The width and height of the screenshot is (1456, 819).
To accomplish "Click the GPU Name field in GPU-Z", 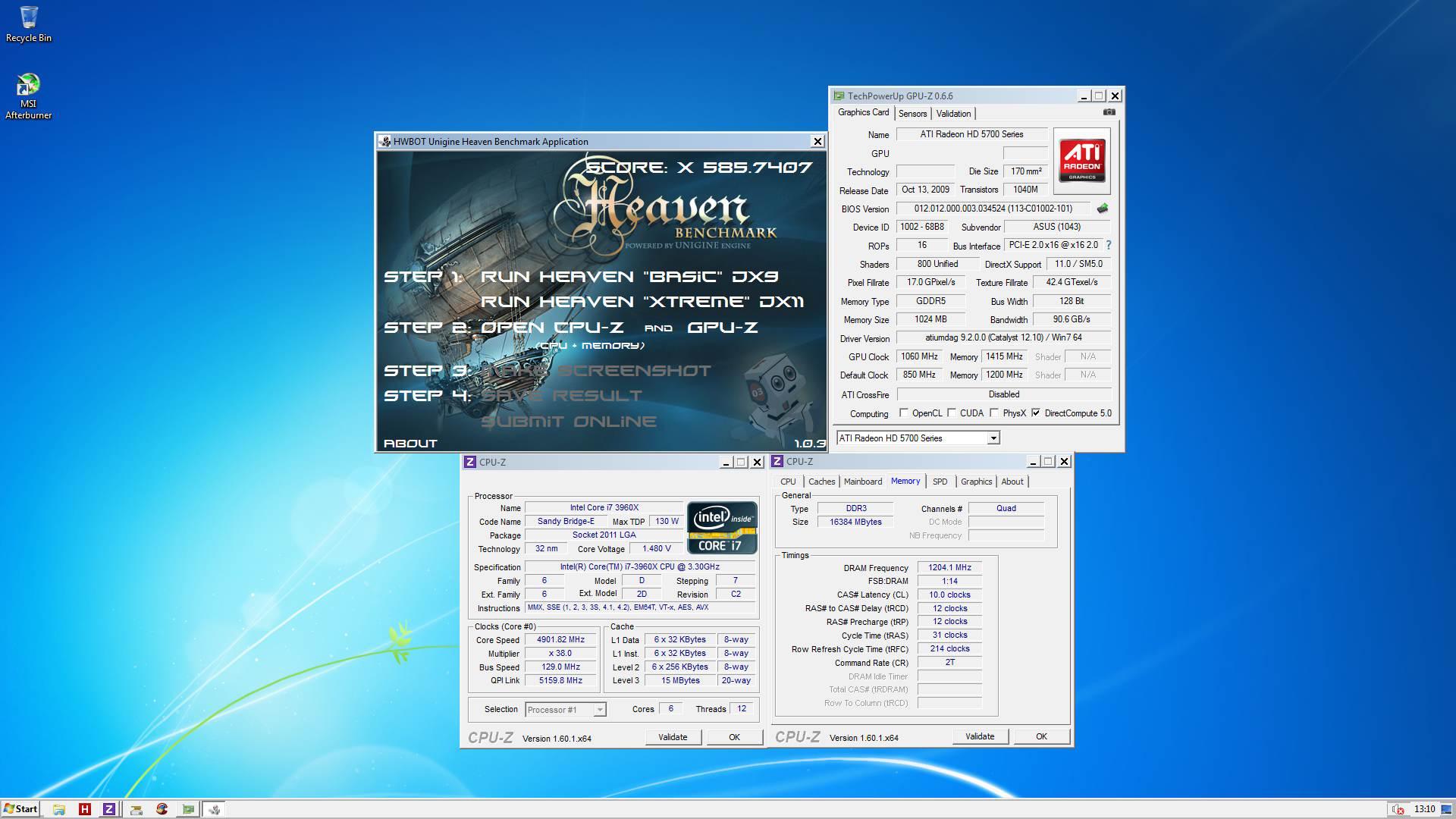I will pyautogui.click(x=972, y=134).
